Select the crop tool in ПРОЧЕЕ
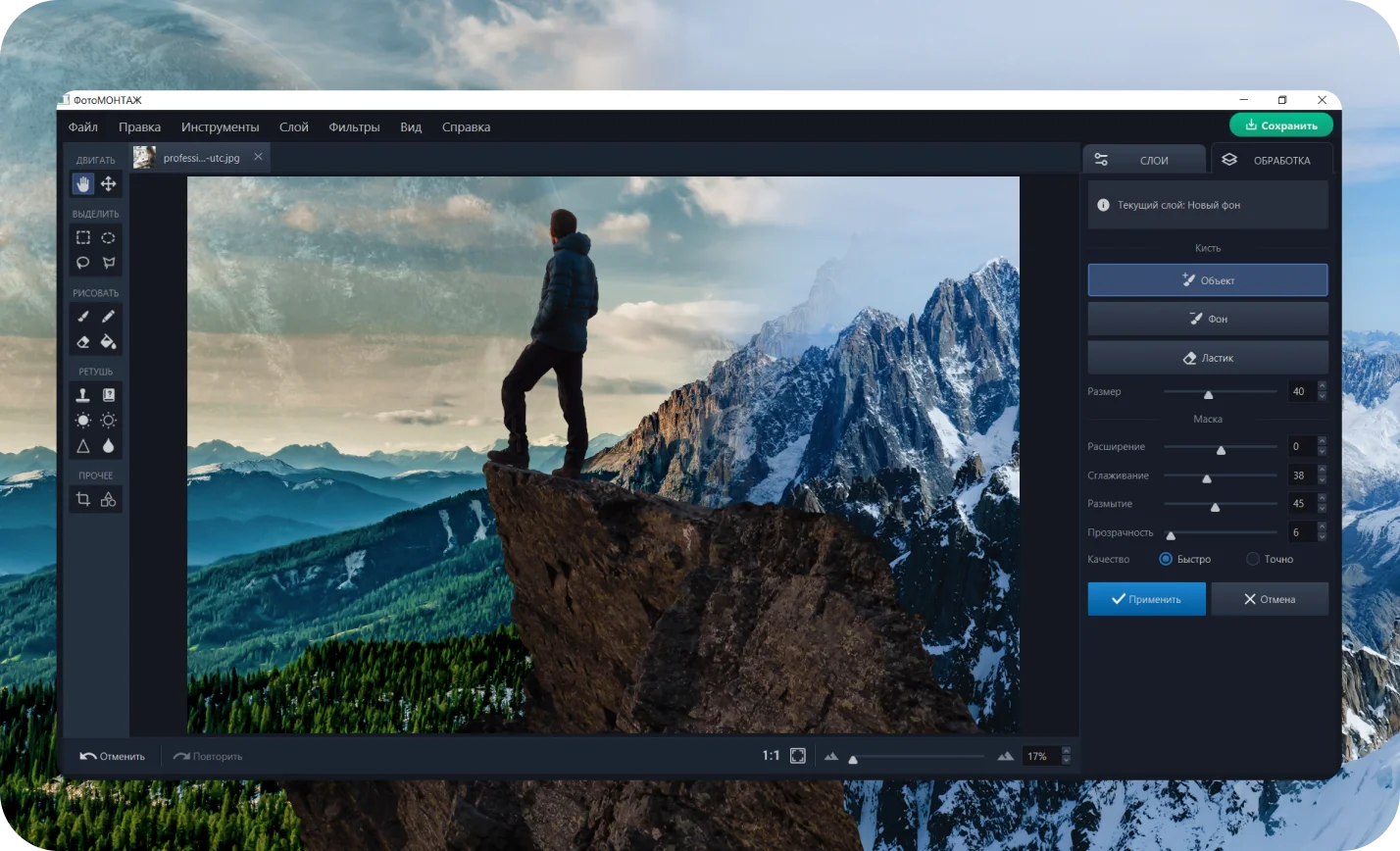The width and height of the screenshot is (1400, 851). coord(83,500)
